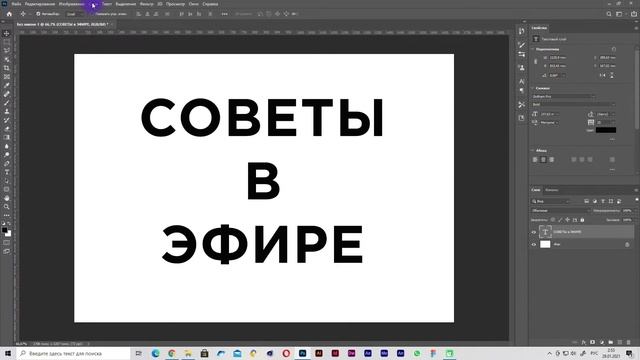Open the Фильтр menu

pos(147,4)
